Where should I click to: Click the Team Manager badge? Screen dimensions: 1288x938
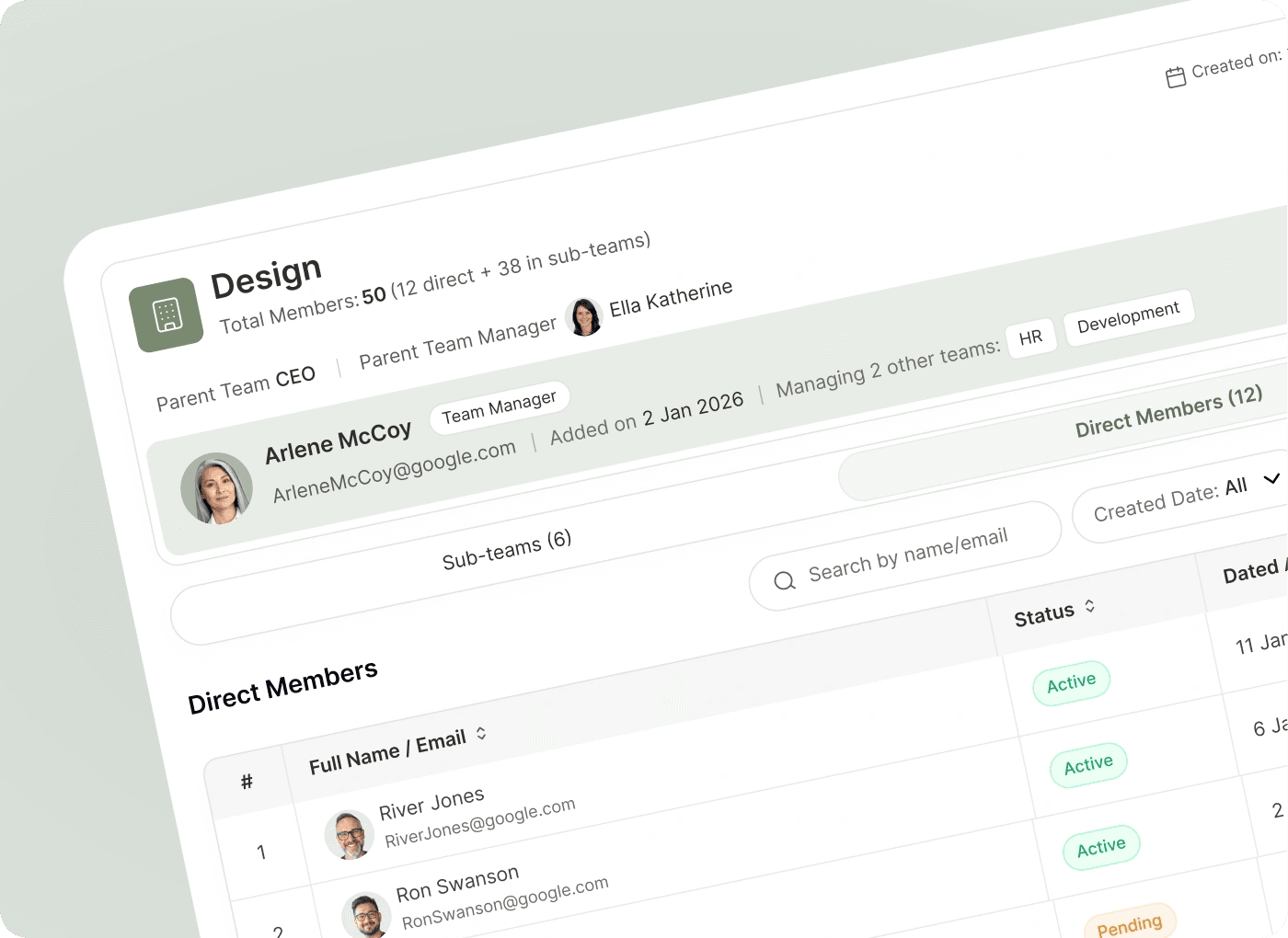coord(500,406)
